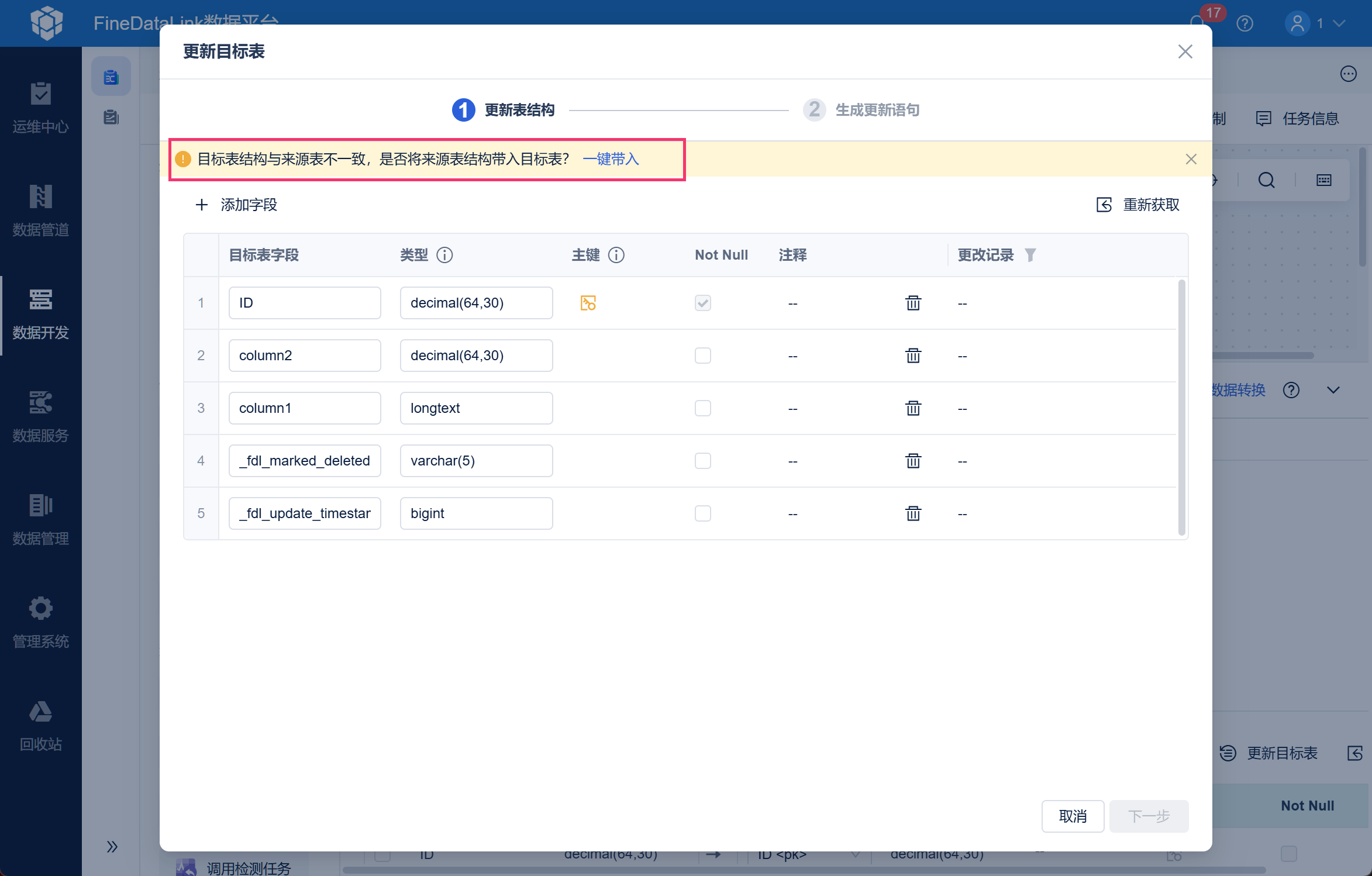Open the type field for column2 row
This screenshot has width=1372, height=876.
click(x=477, y=356)
